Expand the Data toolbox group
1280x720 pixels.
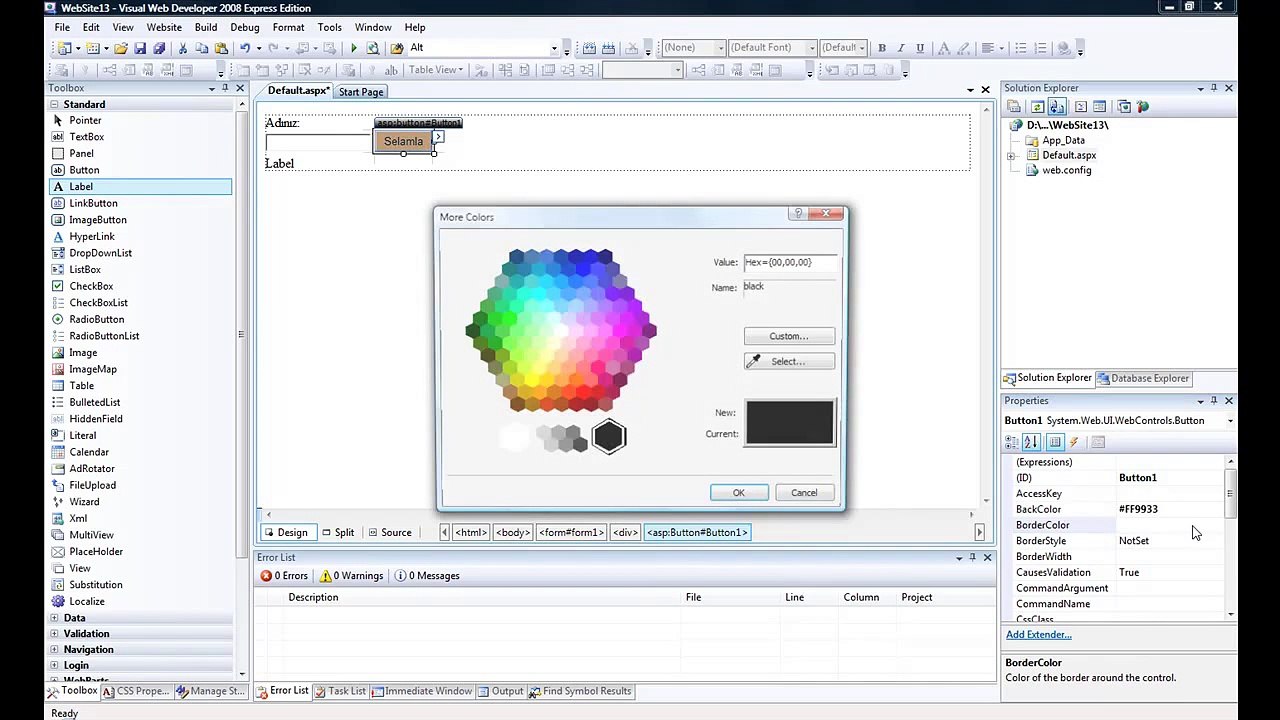click(x=54, y=618)
